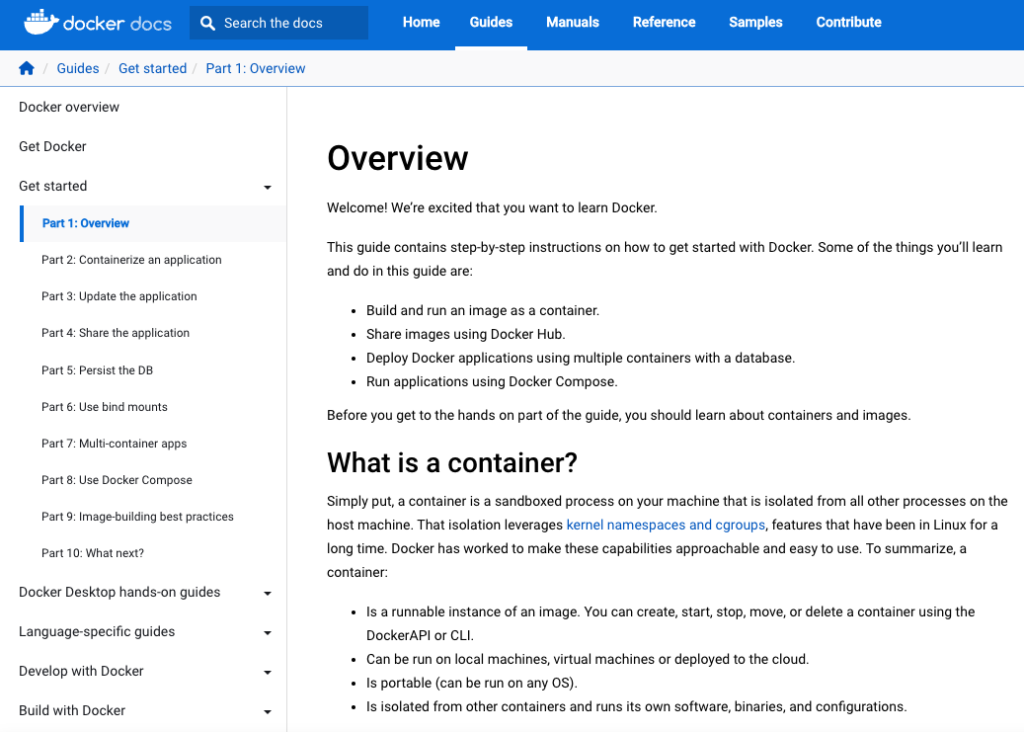The image size is (1024, 732).
Task: Open Part 4: Share the application
Action: click(116, 333)
